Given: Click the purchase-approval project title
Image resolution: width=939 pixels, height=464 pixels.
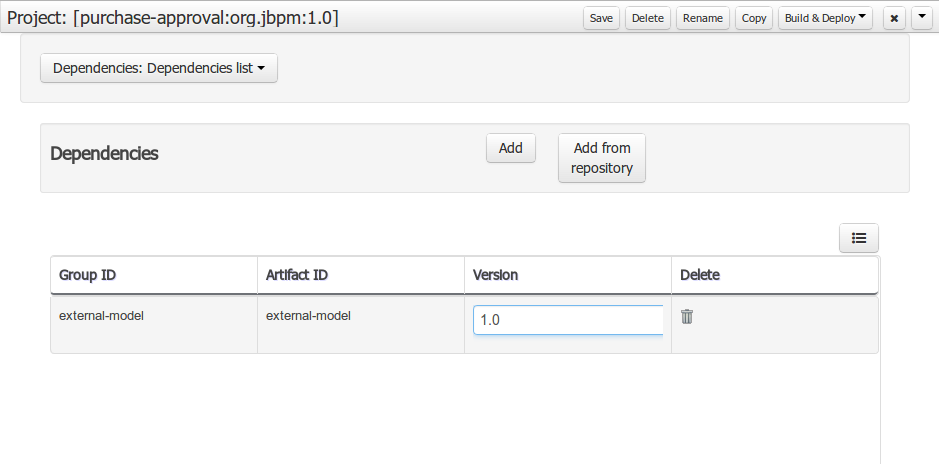Looking at the screenshot, I should [173, 18].
